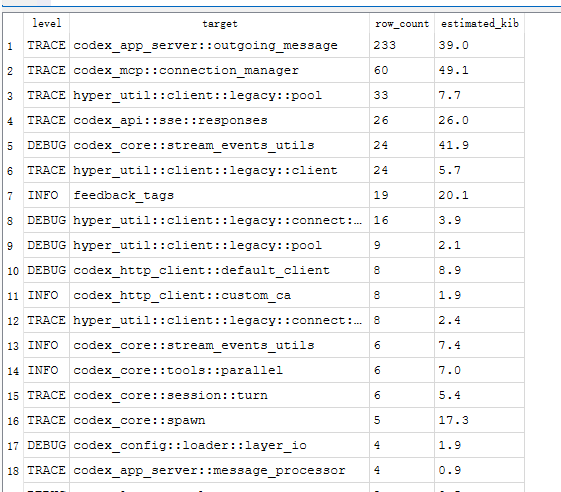Sort by the target column header
This screenshot has width=561, height=492.
219,24
